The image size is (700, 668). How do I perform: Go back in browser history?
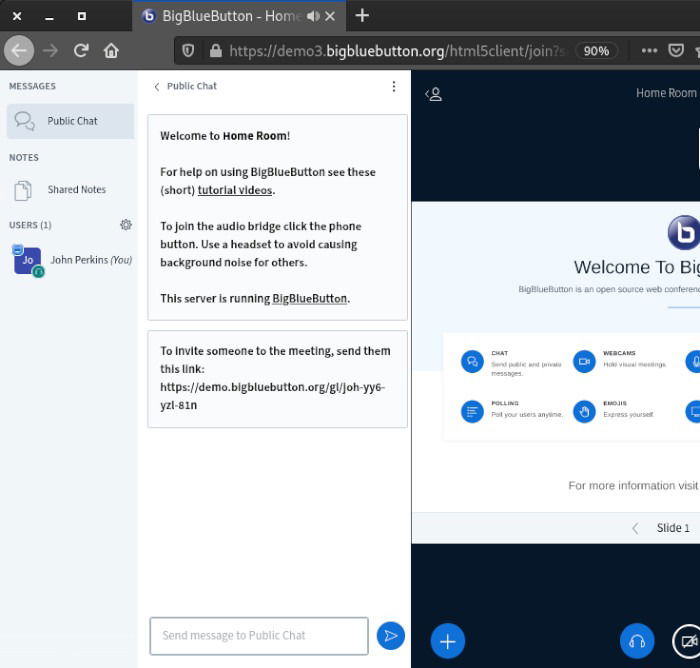click(x=19, y=51)
